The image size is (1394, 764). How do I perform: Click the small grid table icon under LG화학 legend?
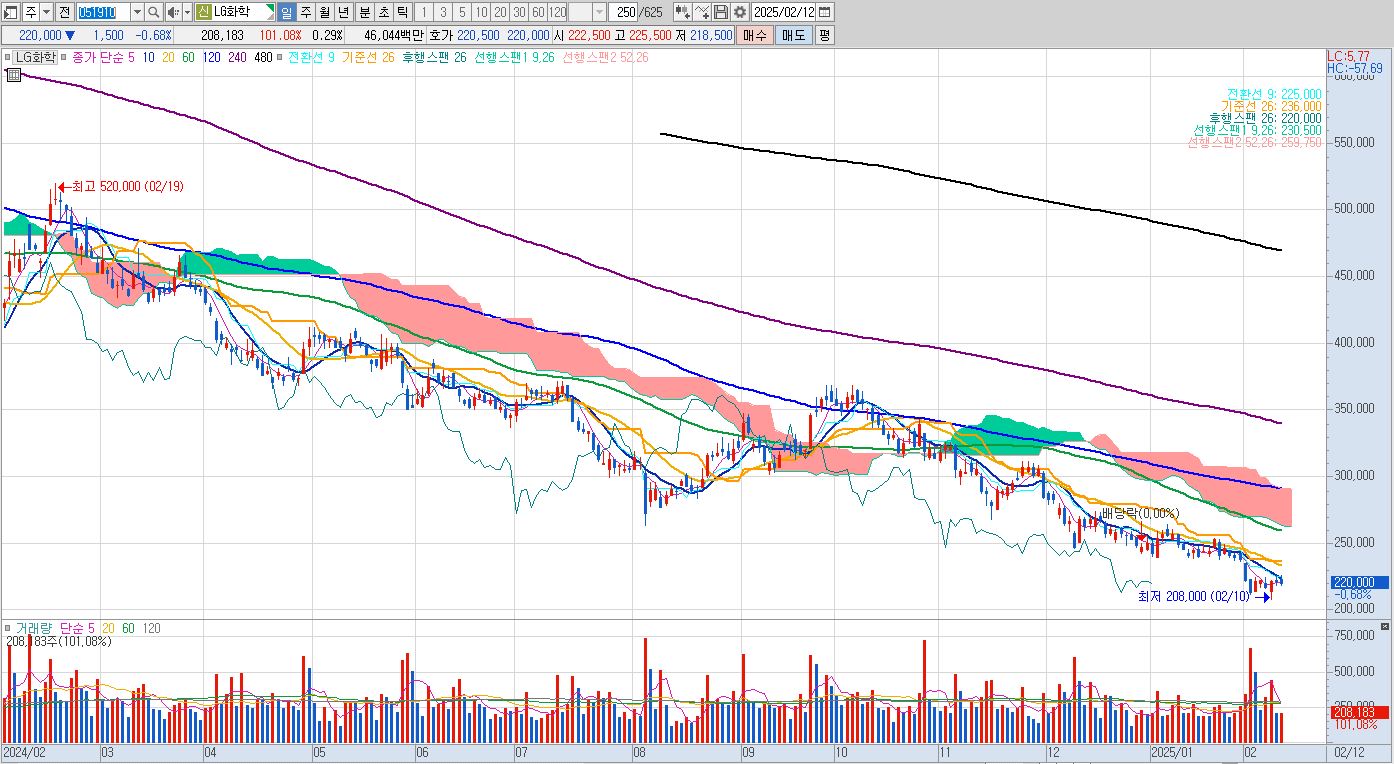click(x=14, y=74)
